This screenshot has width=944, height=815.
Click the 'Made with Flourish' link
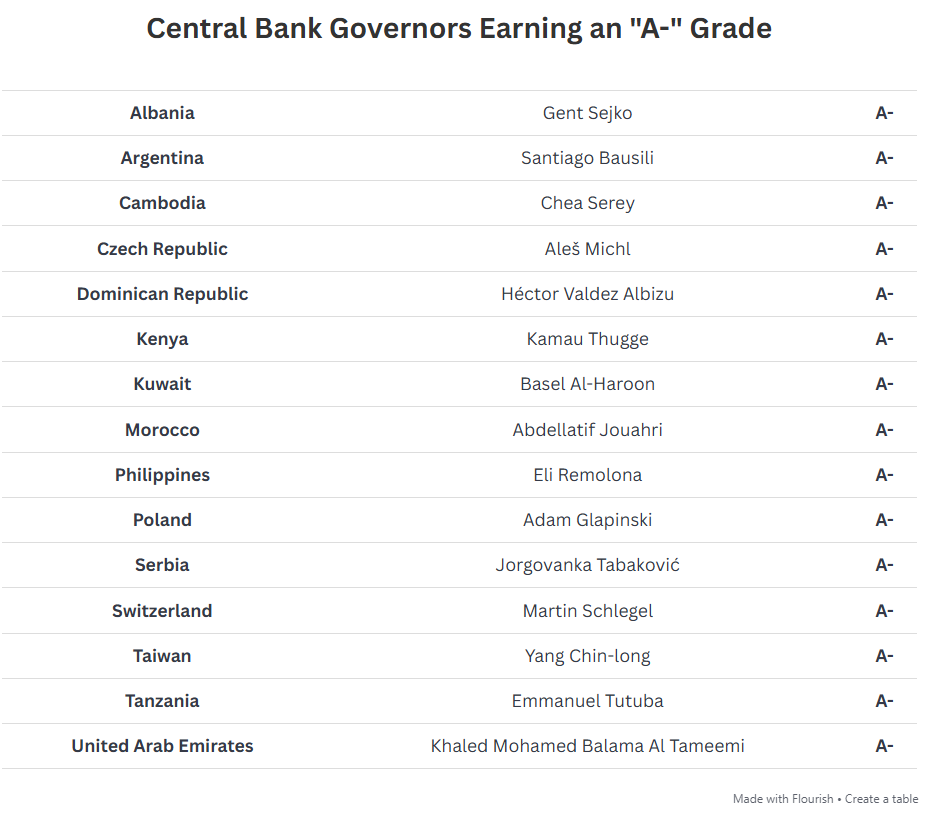(783, 799)
